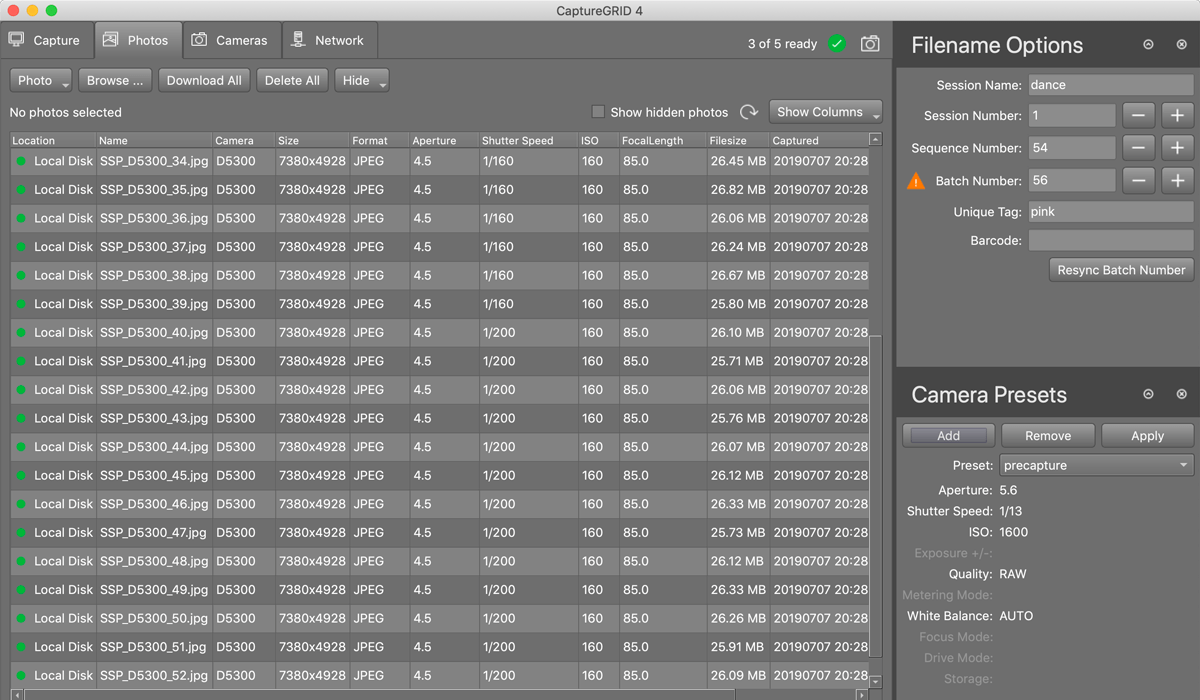This screenshot has width=1200, height=700.
Task: Close the Filename Options panel
Action: tap(1181, 45)
